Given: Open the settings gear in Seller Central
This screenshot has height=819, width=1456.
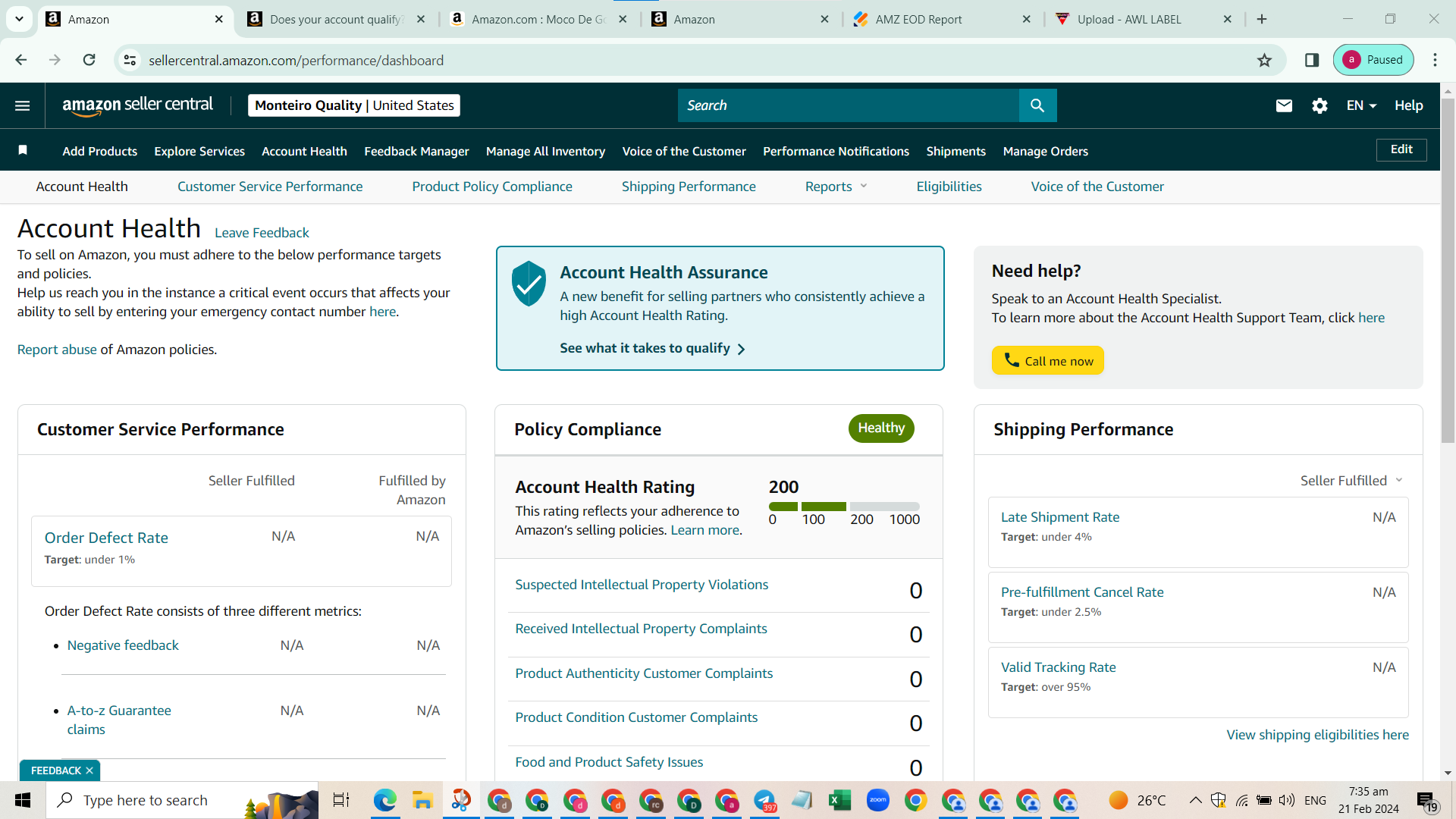Looking at the screenshot, I should pos(1319,105).
